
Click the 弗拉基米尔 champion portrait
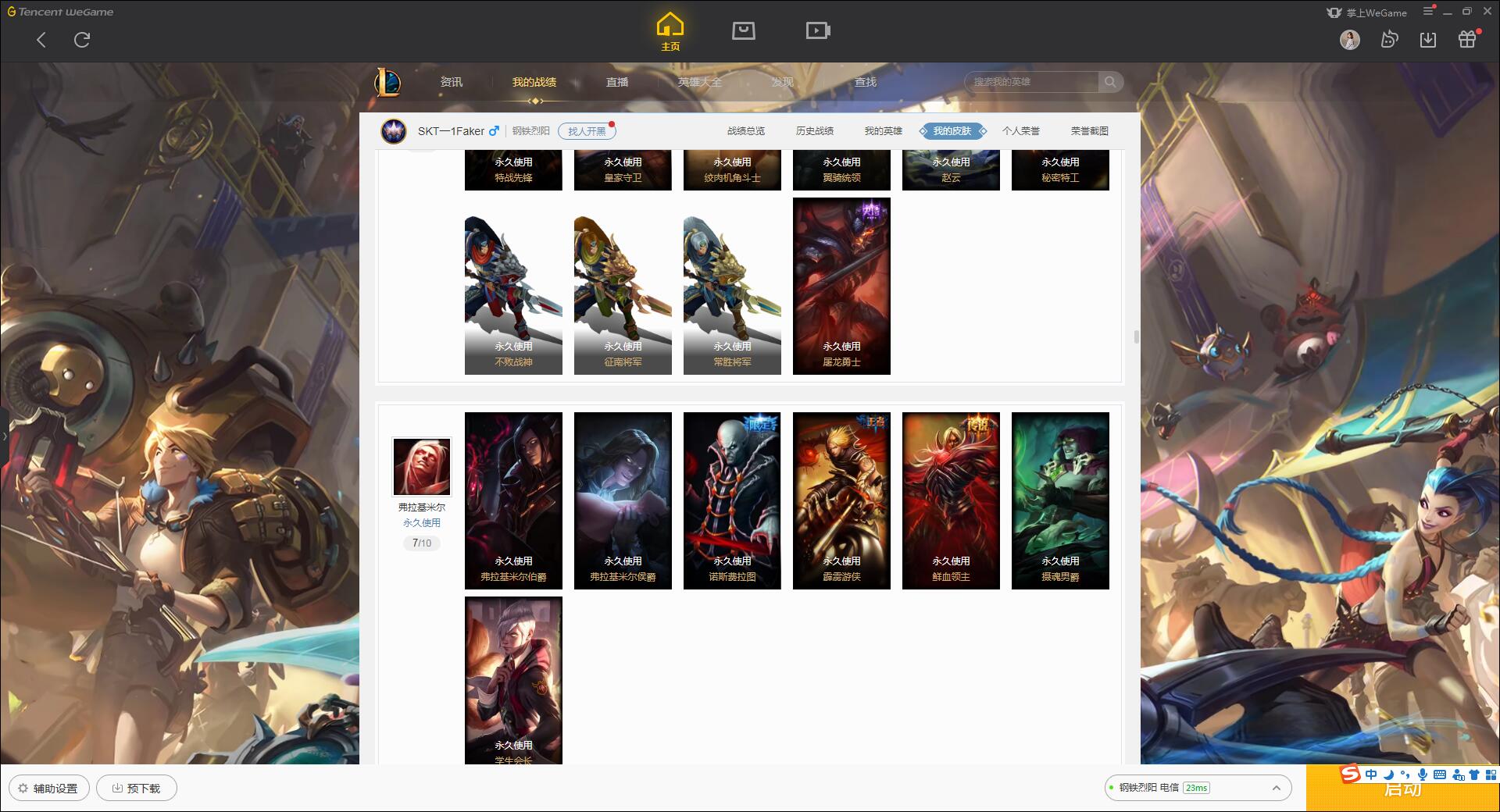point(422,467)
